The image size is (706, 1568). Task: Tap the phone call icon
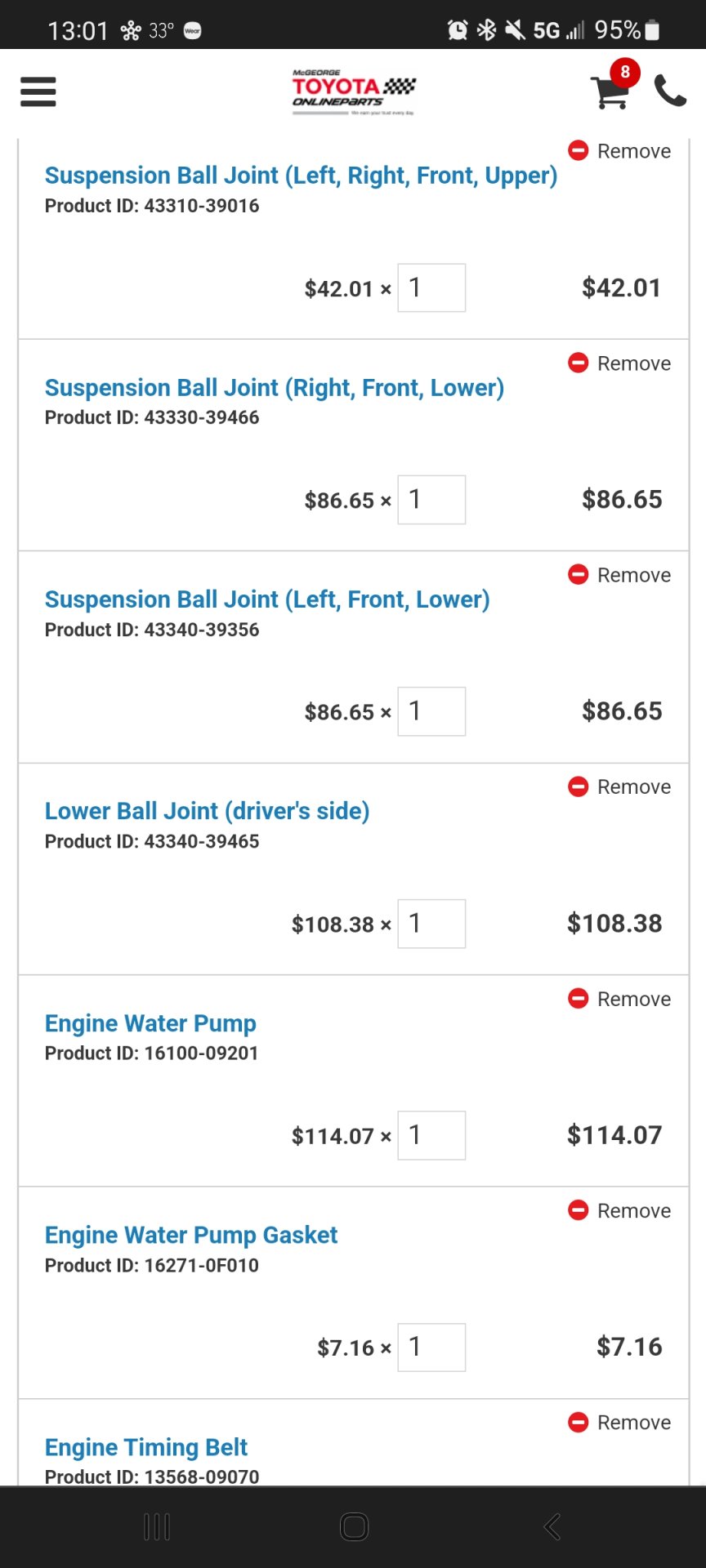point(670,91)
